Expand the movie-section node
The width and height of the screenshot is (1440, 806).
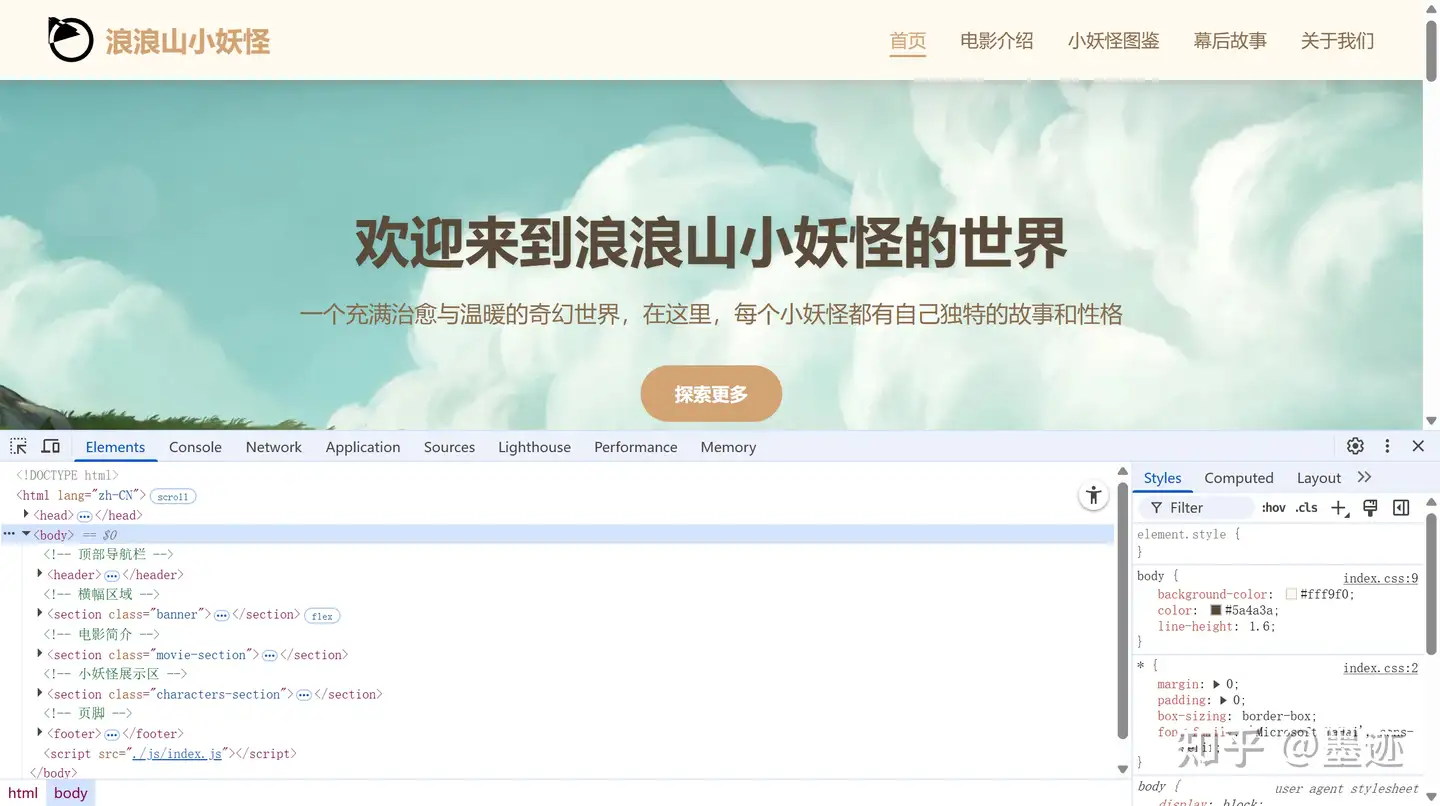click(x=40, y=653)
